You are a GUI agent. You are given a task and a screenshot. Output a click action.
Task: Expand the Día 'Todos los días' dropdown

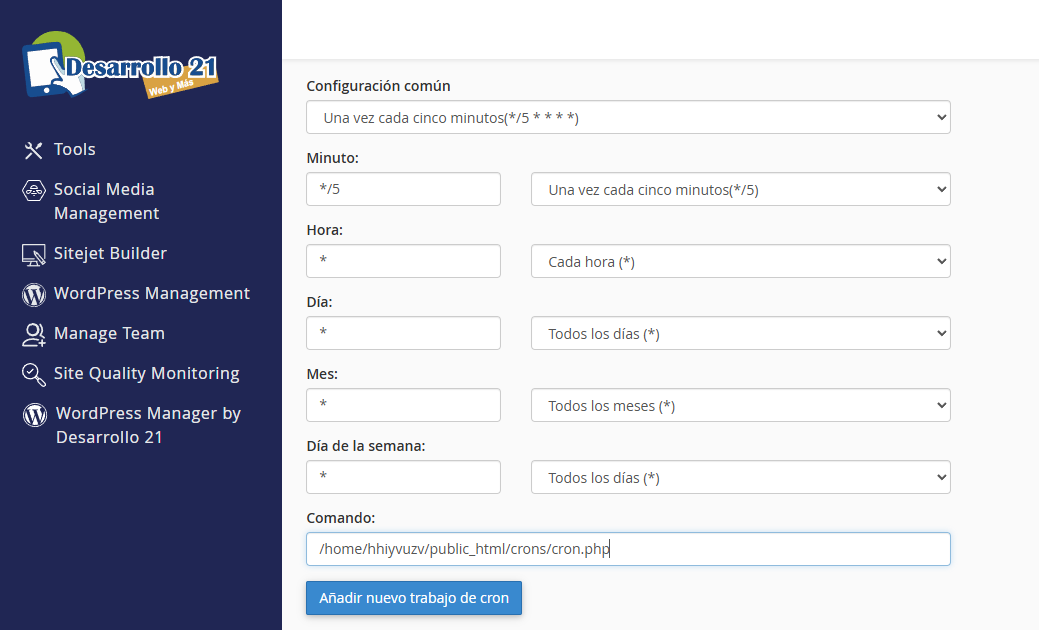(x=740, y=333)
